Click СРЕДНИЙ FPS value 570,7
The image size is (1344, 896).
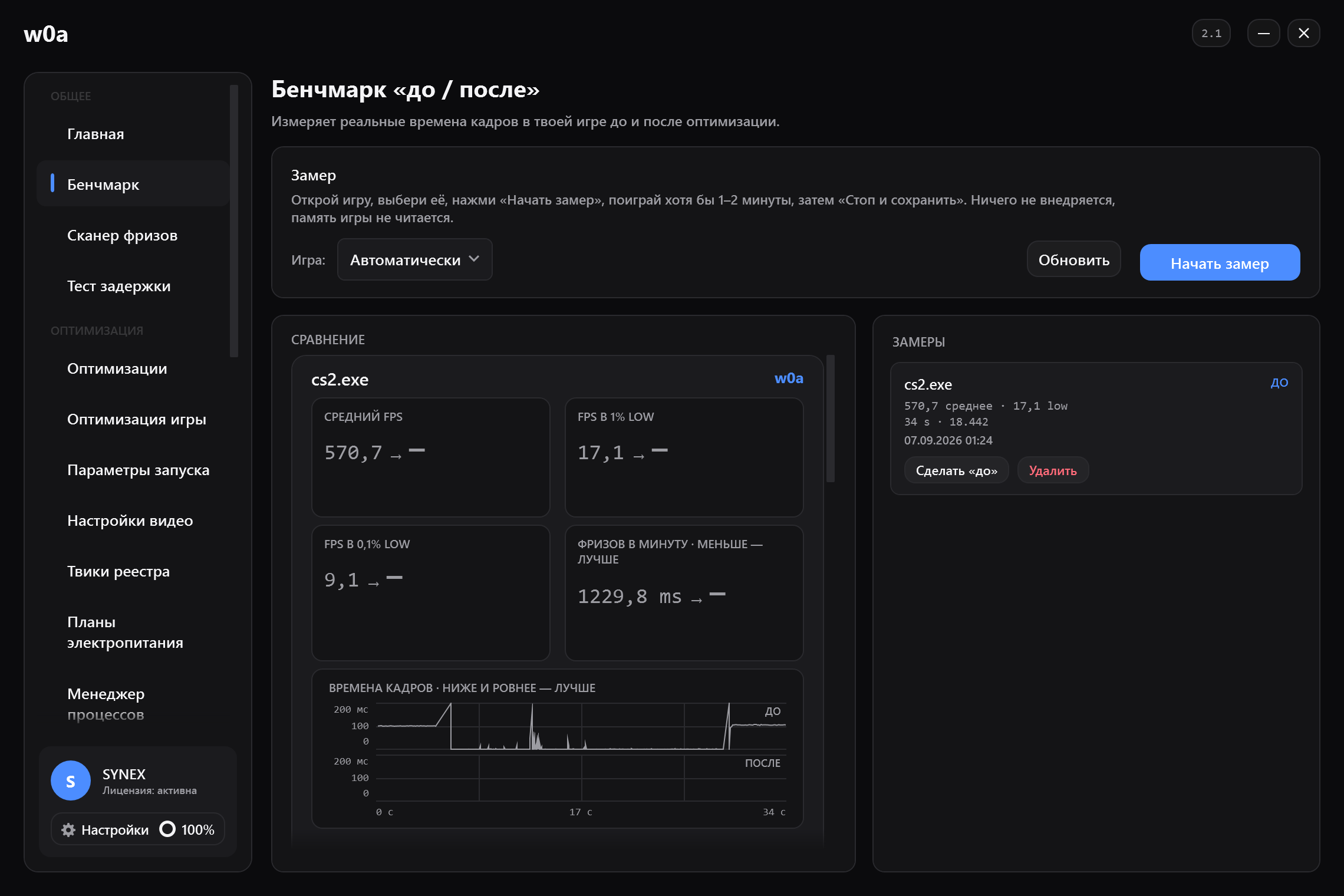[353, 453]
